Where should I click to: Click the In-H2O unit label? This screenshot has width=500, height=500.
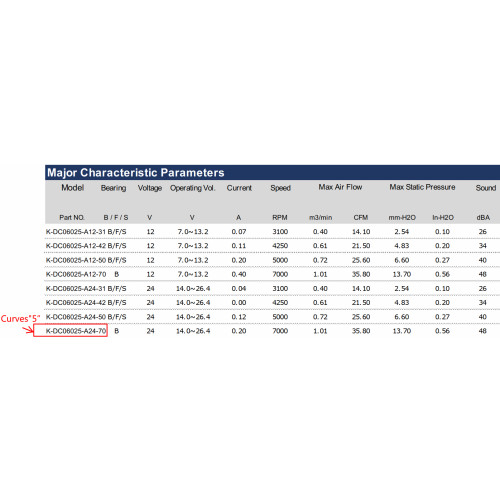(x=443, y=217)
